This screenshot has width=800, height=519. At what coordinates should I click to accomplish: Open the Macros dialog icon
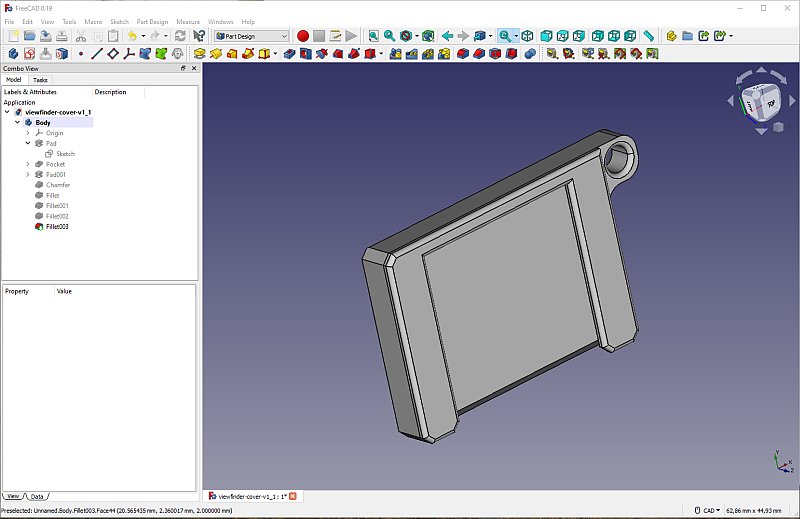click(x=335, y=36)
